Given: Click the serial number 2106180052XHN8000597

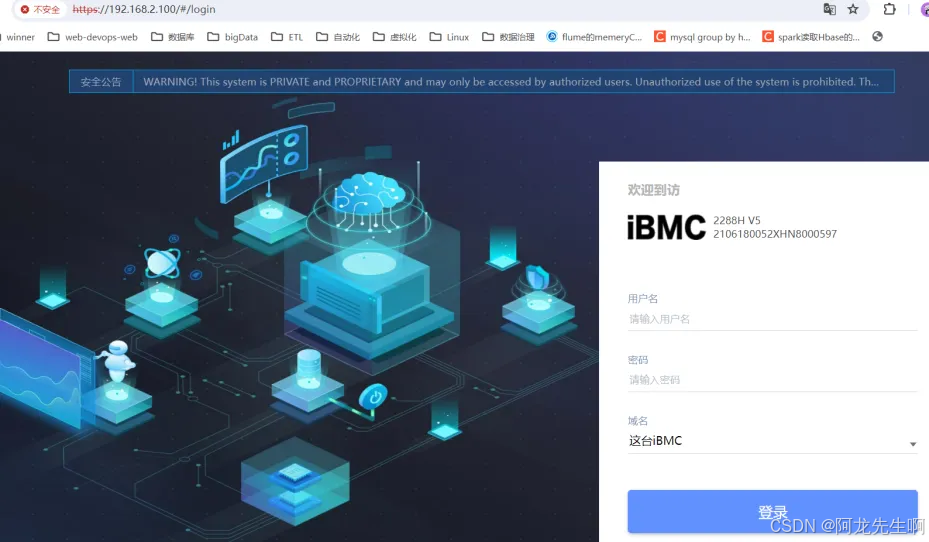Looking at the screenshot, I should click(x=775, y=234).
